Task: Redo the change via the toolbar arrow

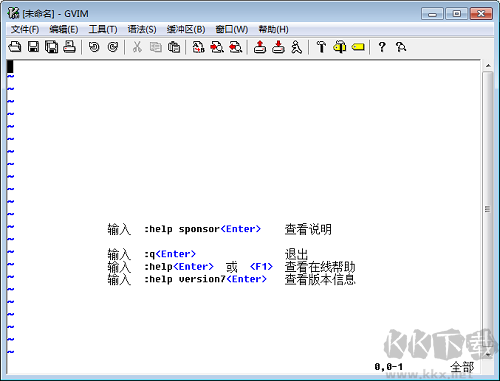Action: (x=113, y=47)
